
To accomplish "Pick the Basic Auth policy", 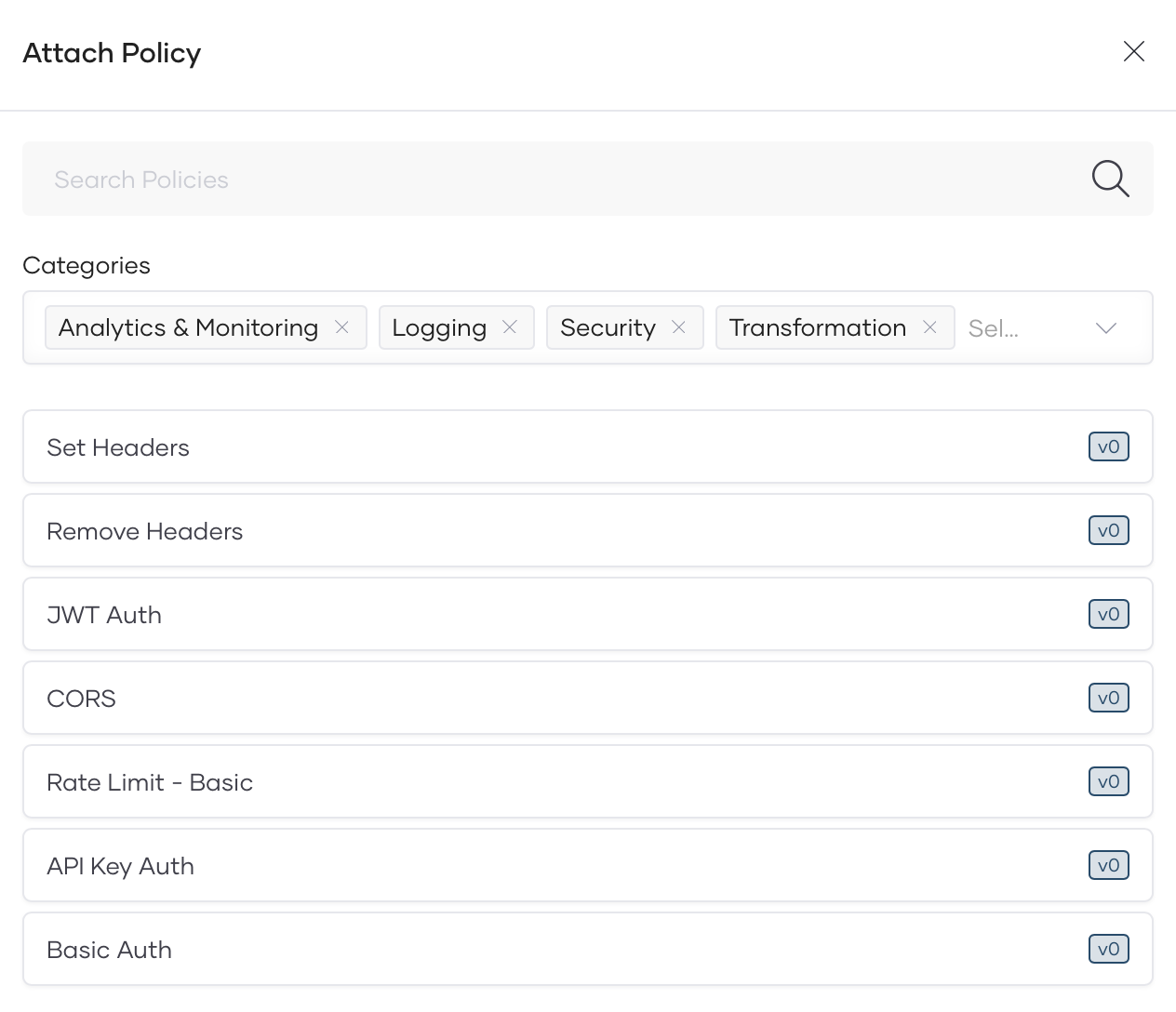I will (558, 950).
